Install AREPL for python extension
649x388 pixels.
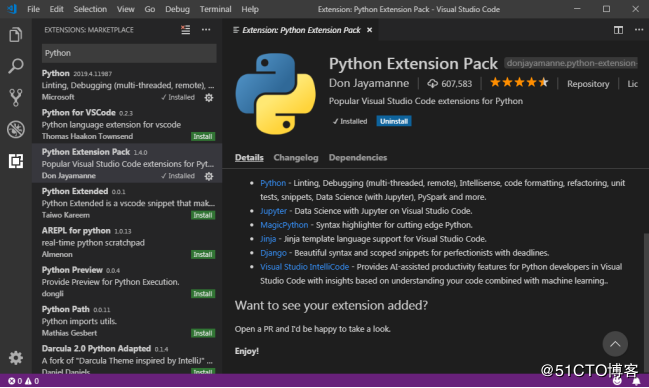click(x=203, y=255)
